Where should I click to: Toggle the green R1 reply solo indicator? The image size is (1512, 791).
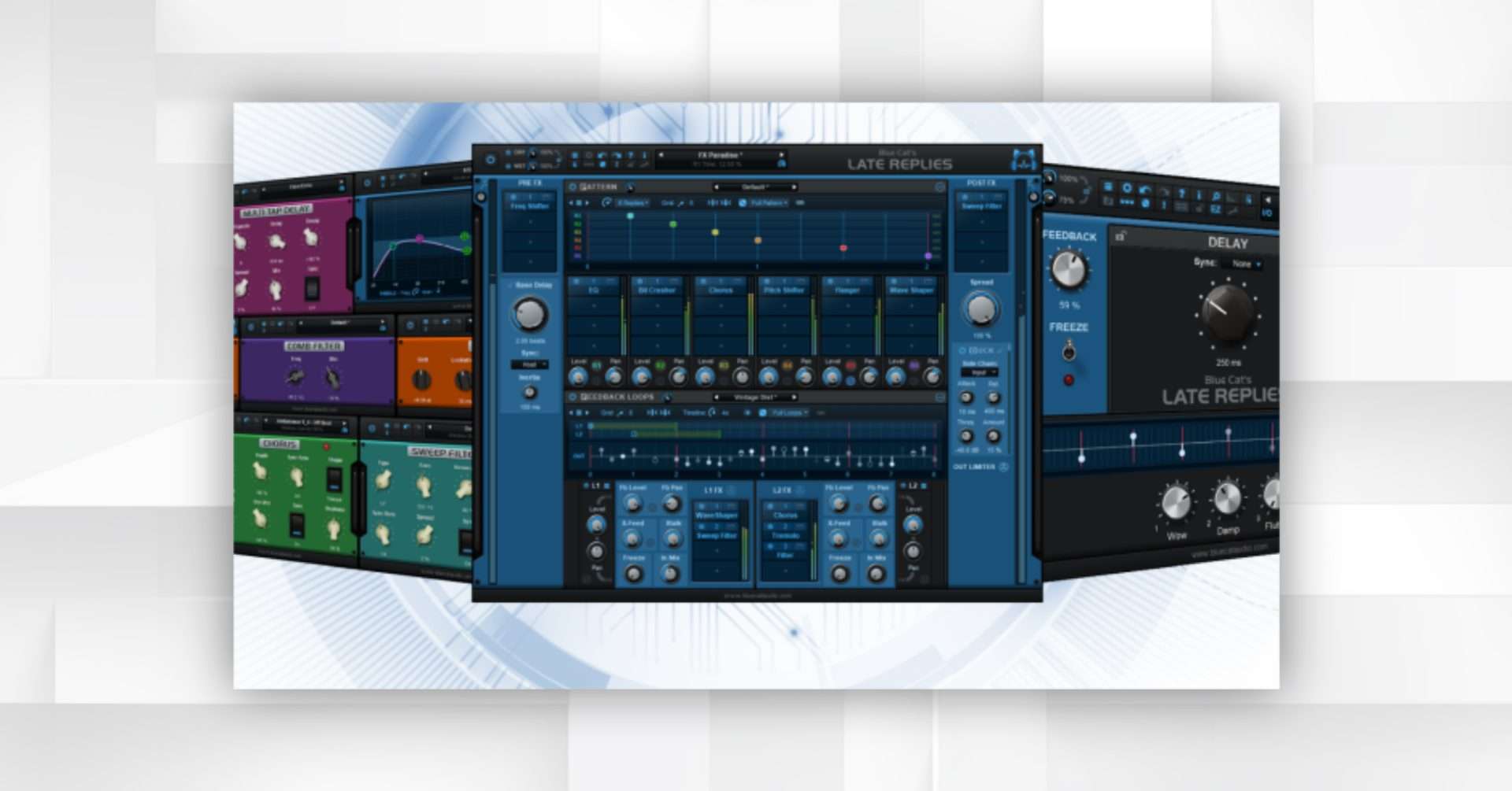click(596, 366)
